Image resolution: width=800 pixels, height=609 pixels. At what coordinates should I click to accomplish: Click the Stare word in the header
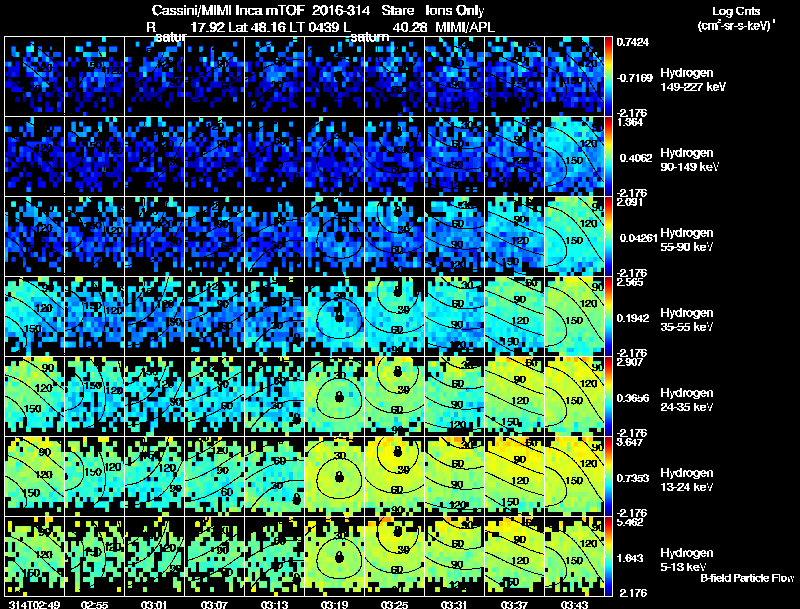pyautogui.click(x=398, y=11)
